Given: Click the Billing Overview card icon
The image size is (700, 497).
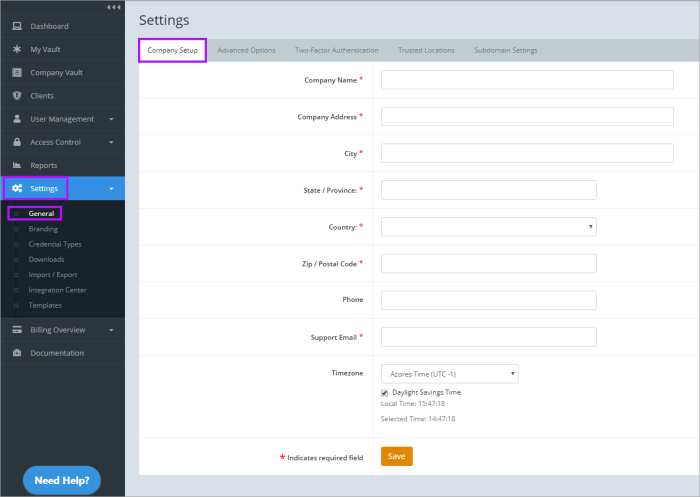Looking at the screenshot, I should click(x=17, y=330).
